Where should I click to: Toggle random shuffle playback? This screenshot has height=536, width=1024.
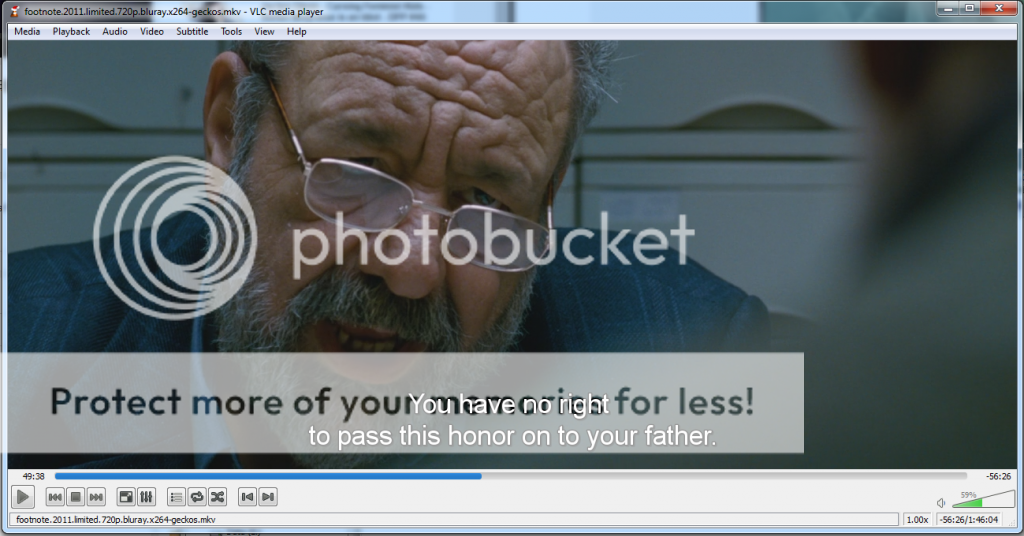tap(217, 497)
